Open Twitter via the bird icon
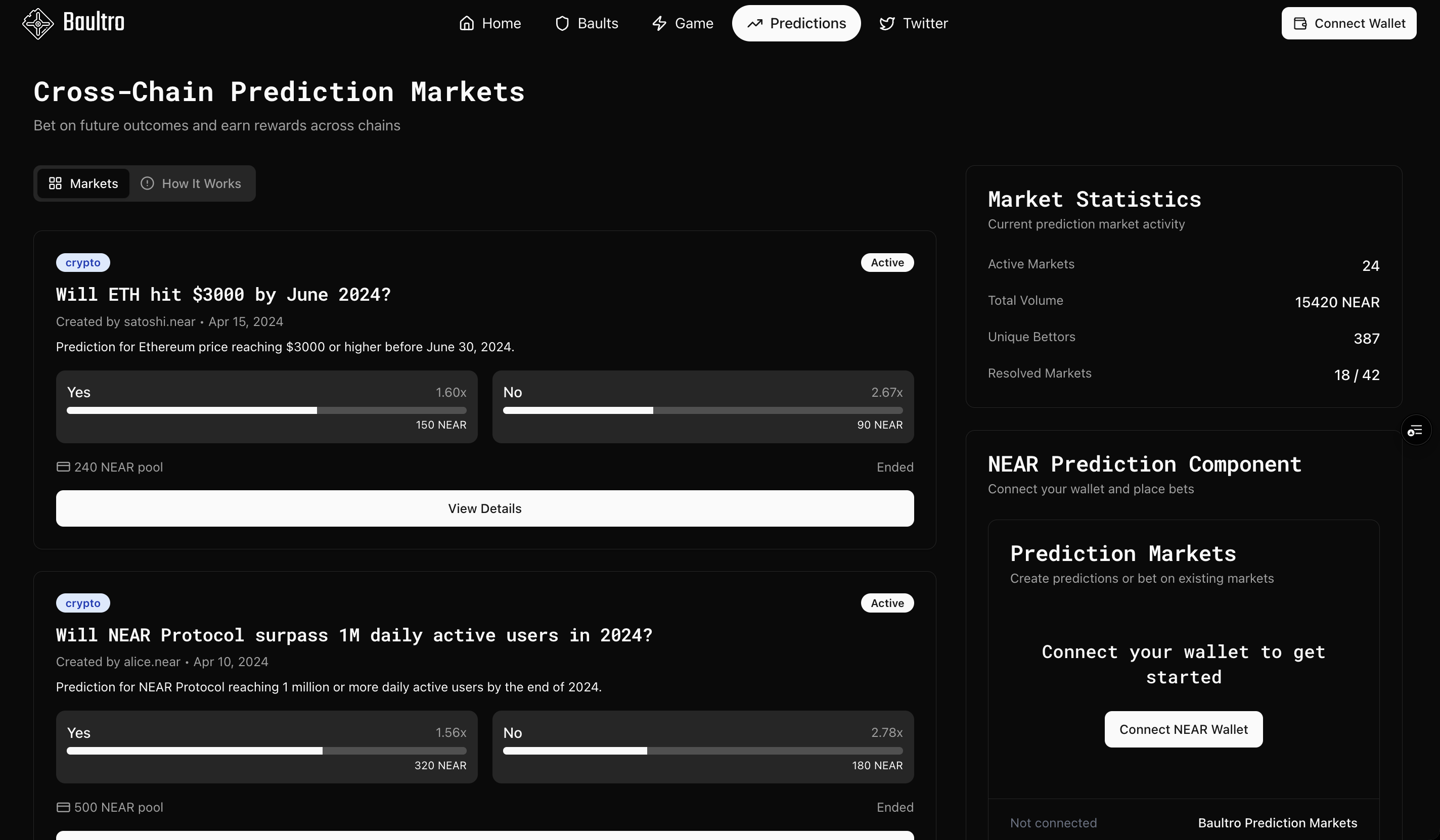This screenshot has height=840, width=1440. click(887, 23)
